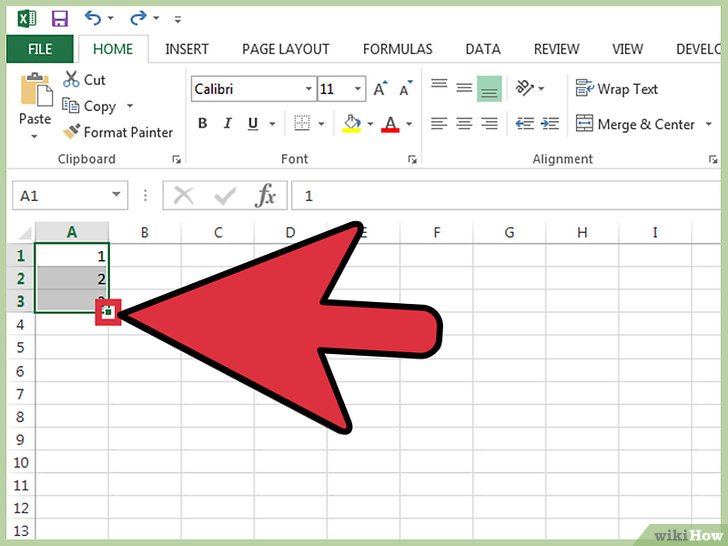This screenshot has height=546, width=728.
Task: Click the formula bar input
Action: tap(506, 195)
